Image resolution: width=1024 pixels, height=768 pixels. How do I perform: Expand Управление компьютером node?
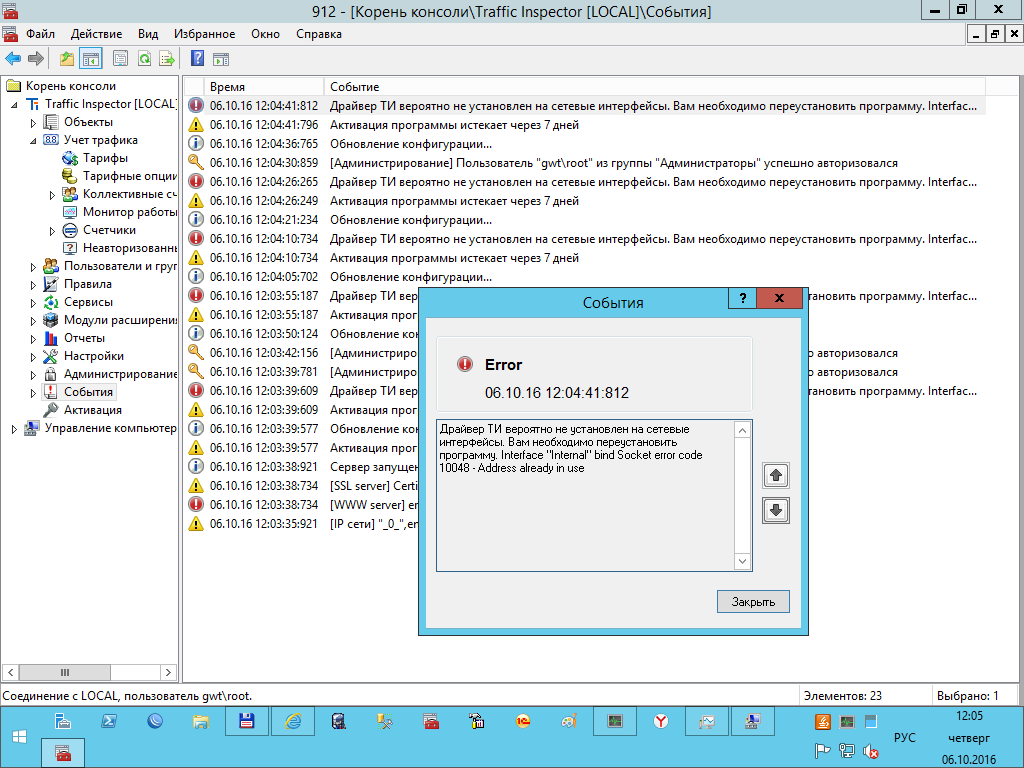(x=14, y=429)
